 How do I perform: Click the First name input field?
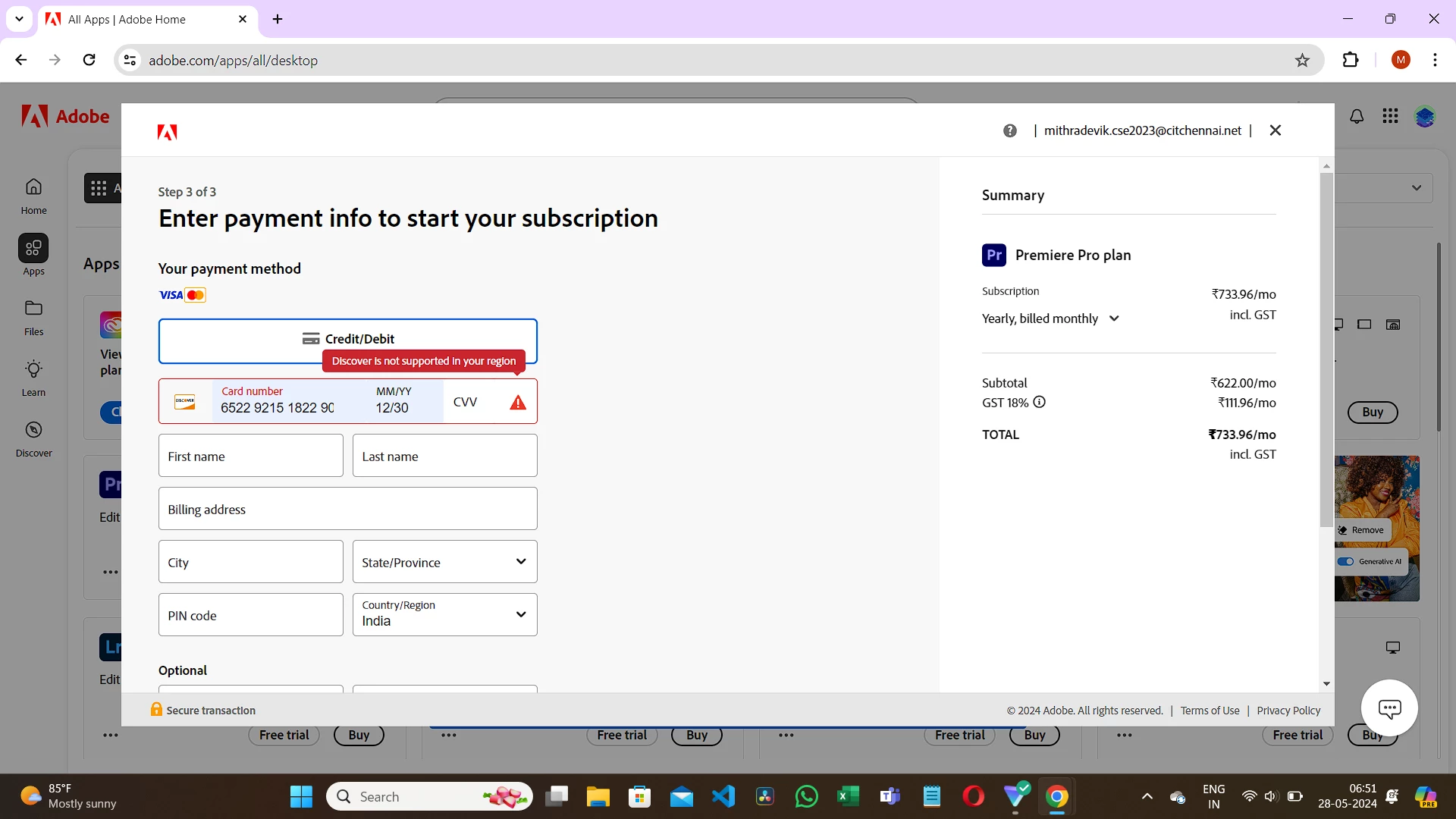[x=251, y=456]
